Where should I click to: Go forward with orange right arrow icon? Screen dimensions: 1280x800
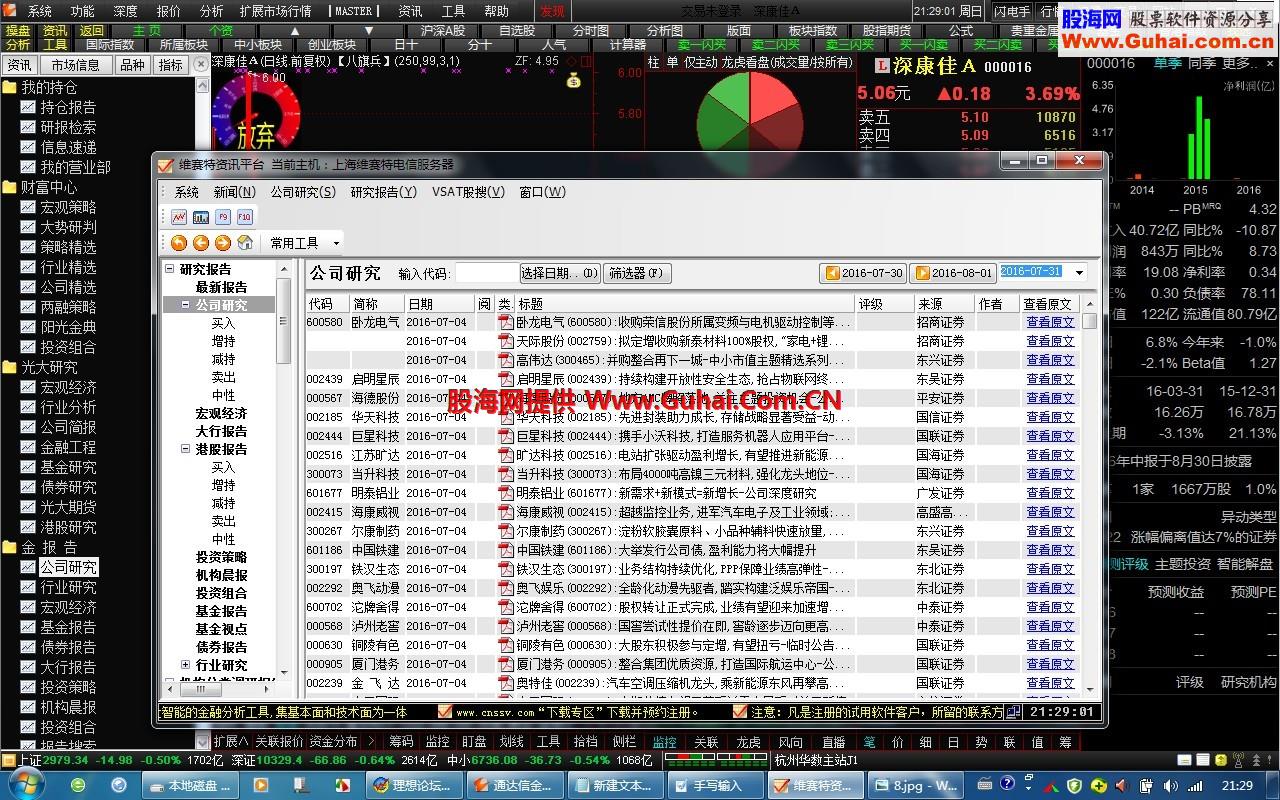tap(223, 243)
